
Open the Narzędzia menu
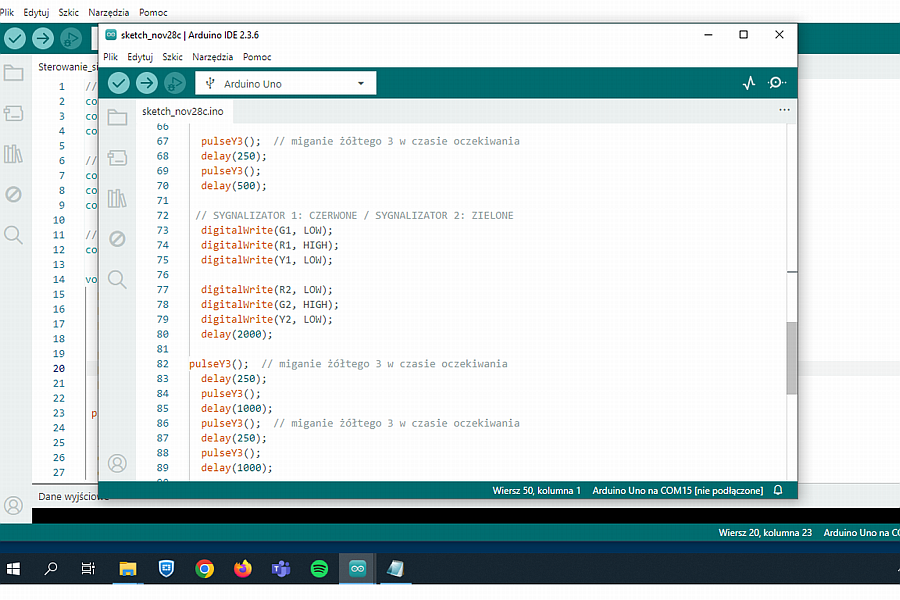click(x=212, y=57)
